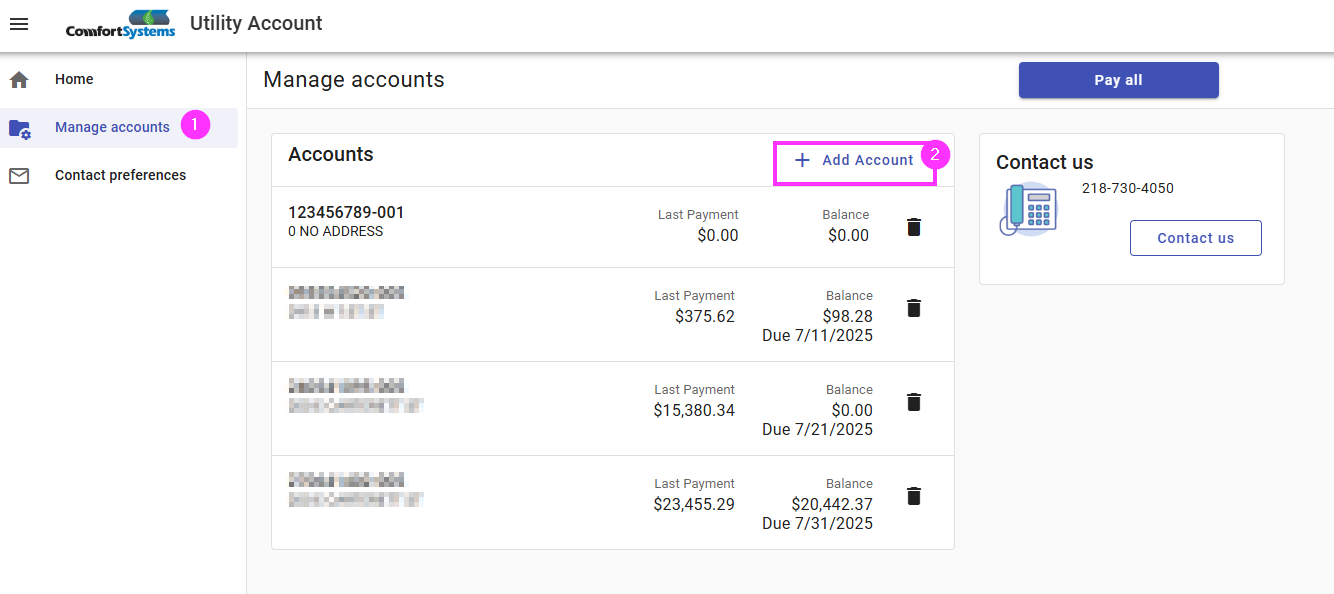
Task: Remove the third account using its trash icon
Action: point(913,401)
